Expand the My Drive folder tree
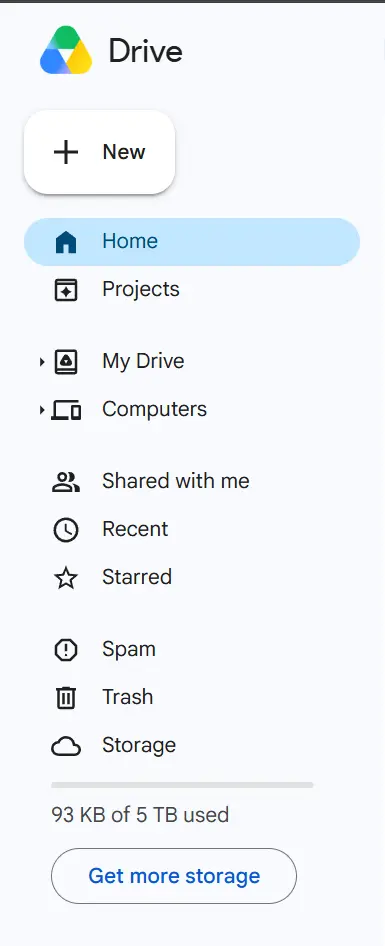This screenshot has width=385, height=946. coord(42,361)
